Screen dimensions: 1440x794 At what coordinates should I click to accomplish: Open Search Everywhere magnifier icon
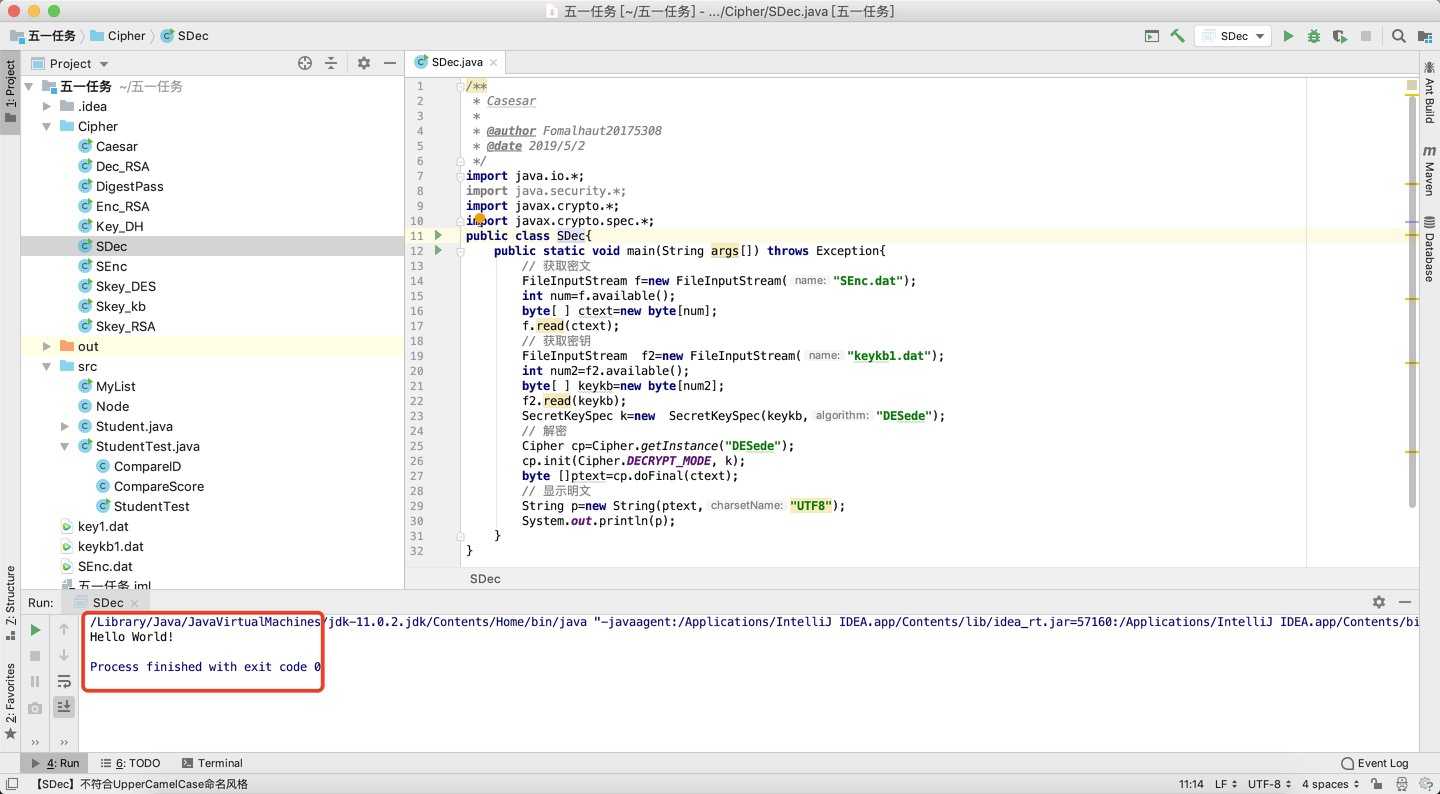(x=1398, y=36)
